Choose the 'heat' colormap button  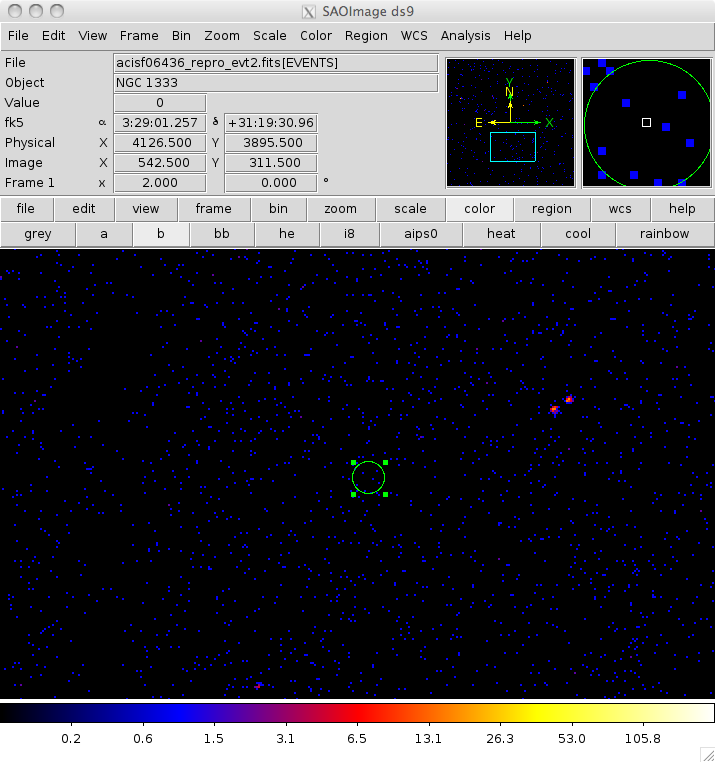501,234
